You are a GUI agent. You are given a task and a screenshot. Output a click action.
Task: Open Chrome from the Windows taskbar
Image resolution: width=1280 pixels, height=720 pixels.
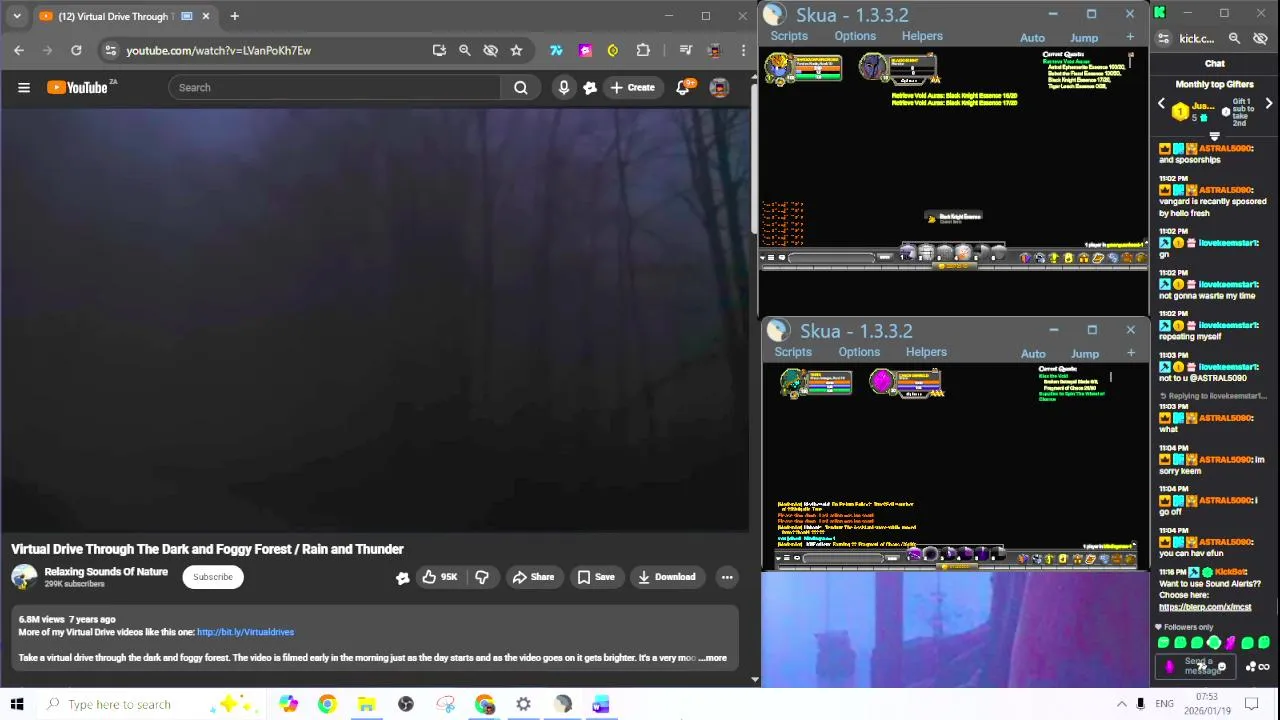(x=327, y=704)
